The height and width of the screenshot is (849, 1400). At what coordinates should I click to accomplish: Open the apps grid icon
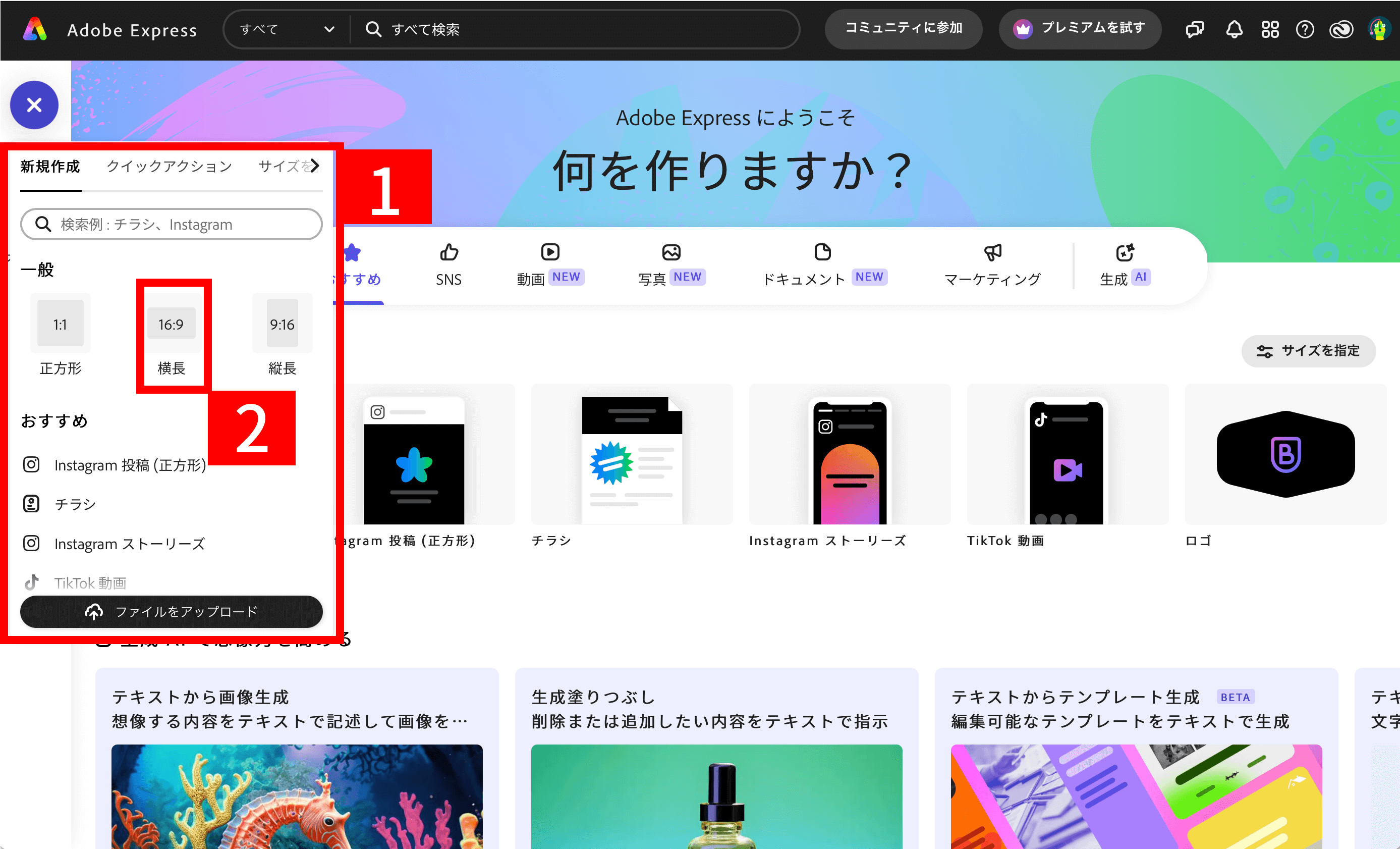coord(1270,29)
